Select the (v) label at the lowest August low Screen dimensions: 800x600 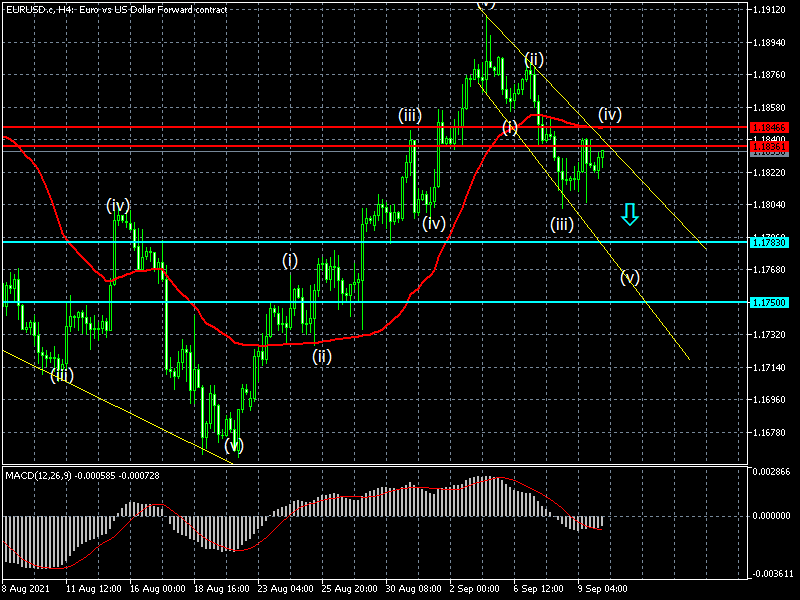click(x=233, y=445)
